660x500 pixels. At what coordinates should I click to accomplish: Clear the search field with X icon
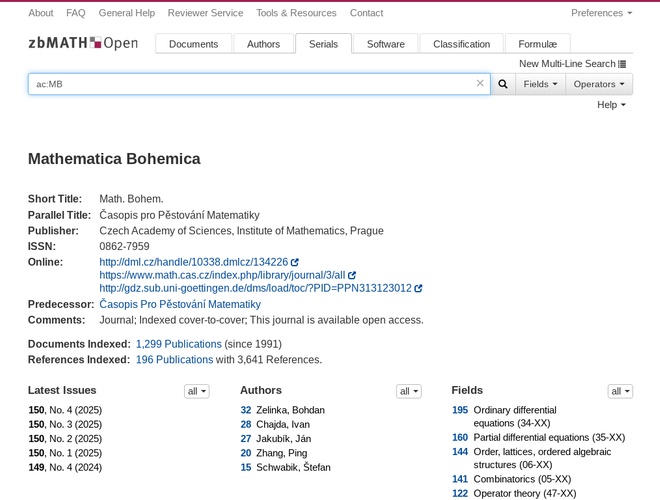coord(480,84)
